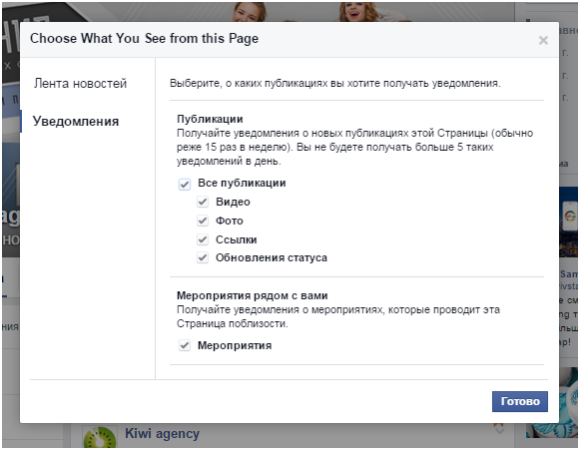Toggle the Все публикации checkbox
This screenshot has width=580, height=450.
[185, 184]
